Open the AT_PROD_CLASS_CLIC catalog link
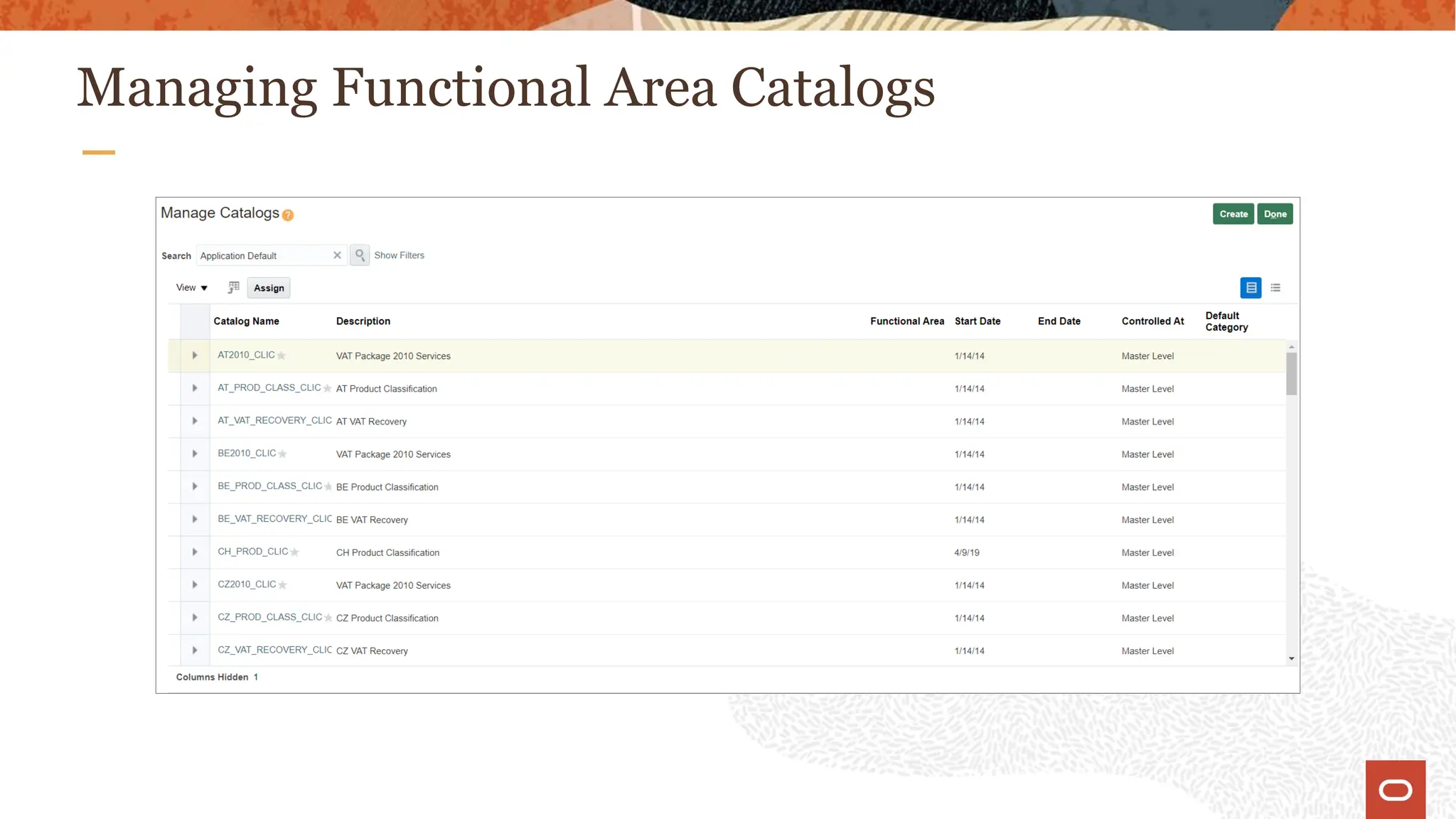1456x819 pixels. point(269,387)
